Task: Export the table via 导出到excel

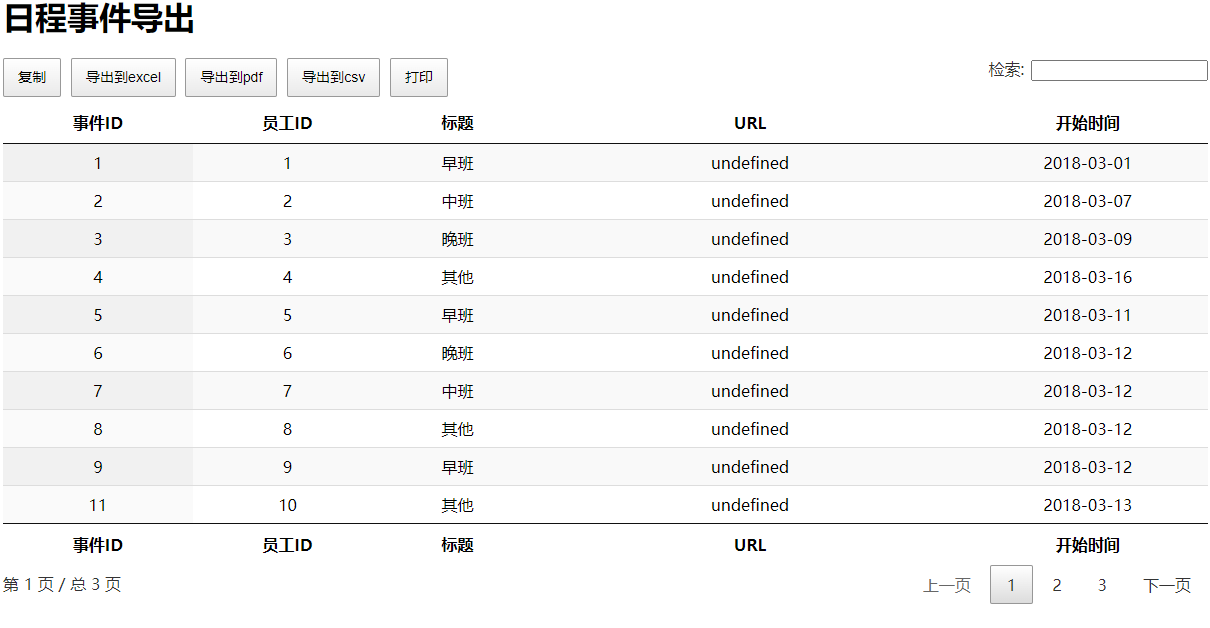Action: (x=123, y=78)
